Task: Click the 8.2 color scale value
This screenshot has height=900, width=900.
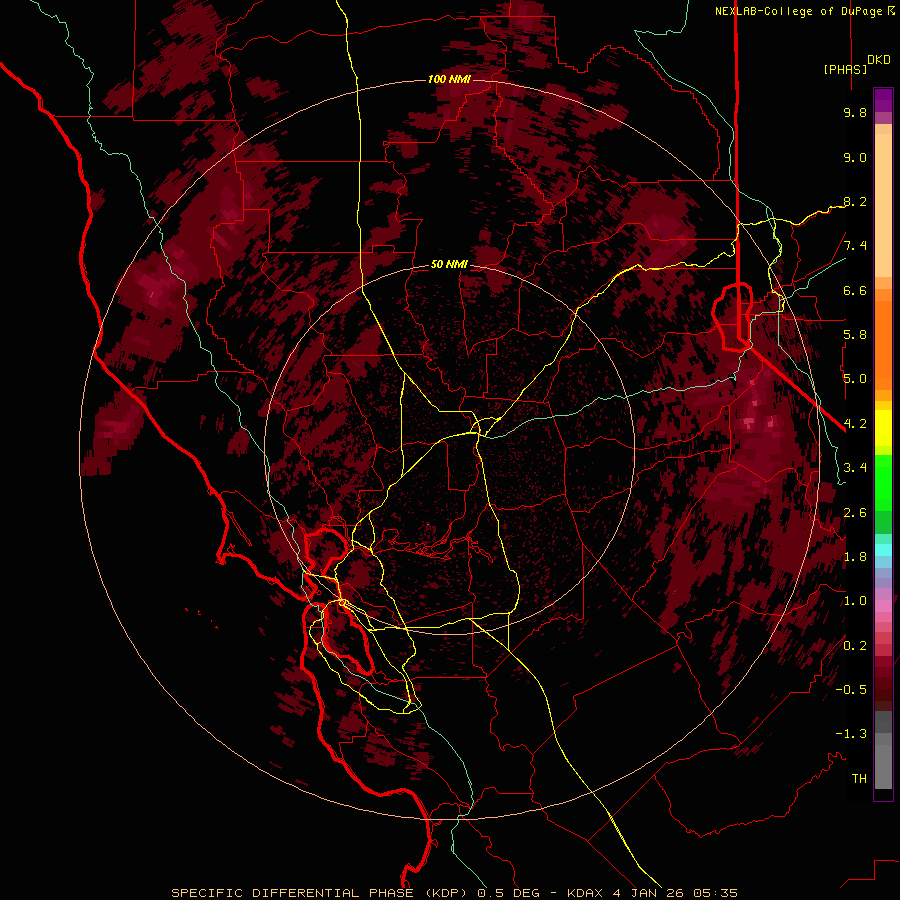Action: click(855, 201)
